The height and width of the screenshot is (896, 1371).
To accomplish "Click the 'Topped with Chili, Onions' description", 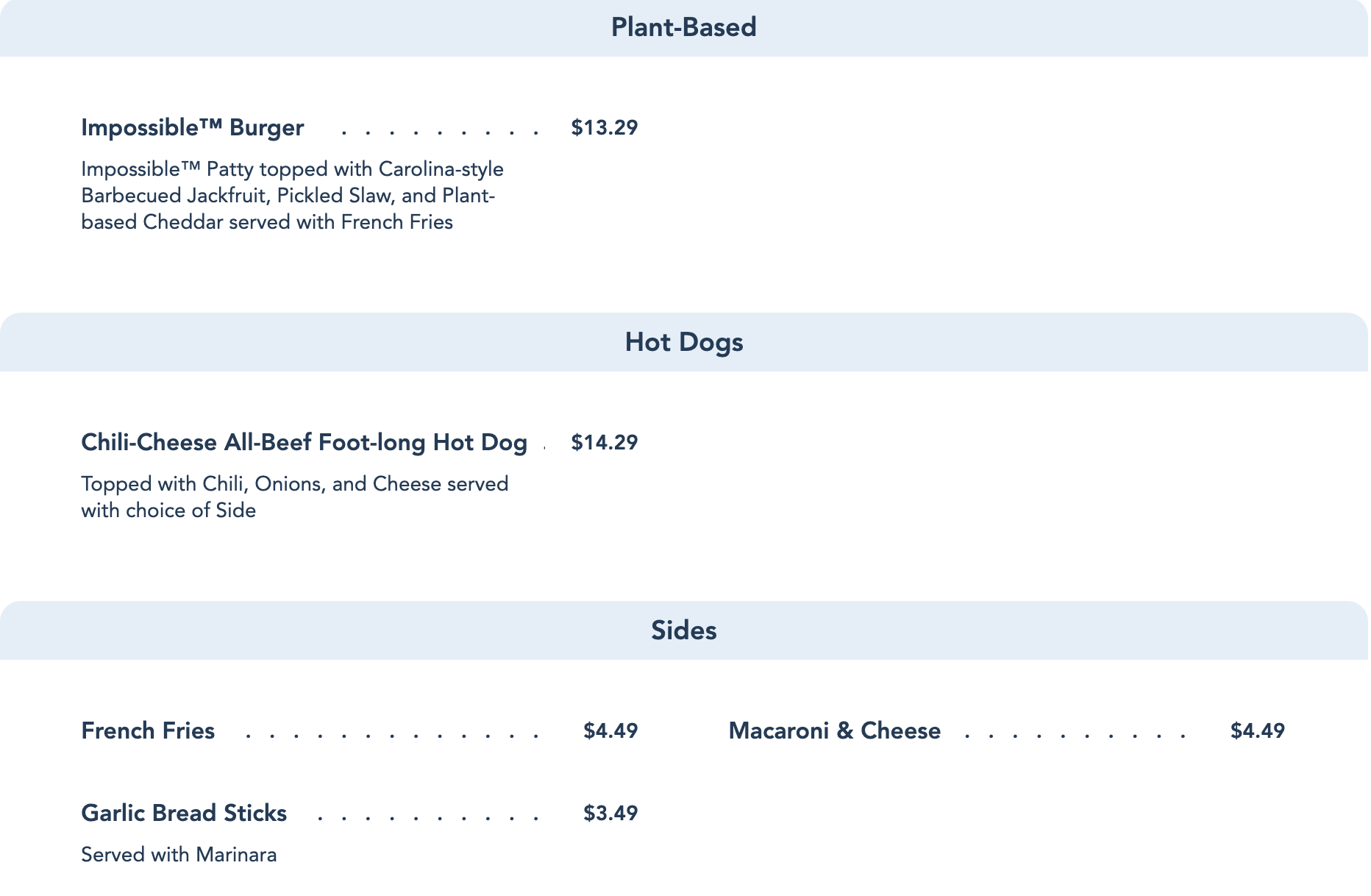I will (x=294, y=497).
